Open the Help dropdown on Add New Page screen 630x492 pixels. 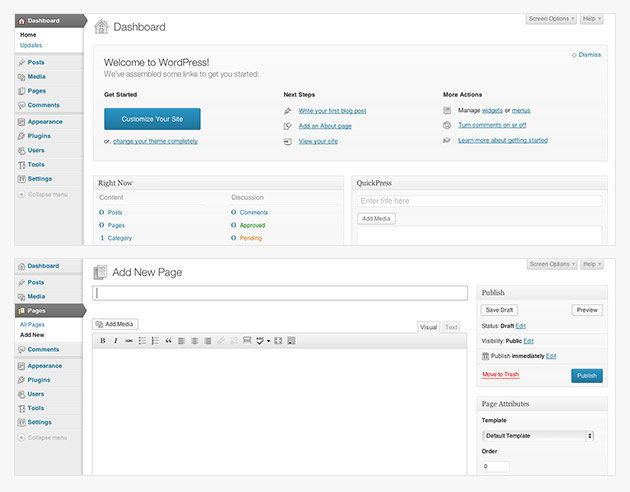(x=592, y=264)
